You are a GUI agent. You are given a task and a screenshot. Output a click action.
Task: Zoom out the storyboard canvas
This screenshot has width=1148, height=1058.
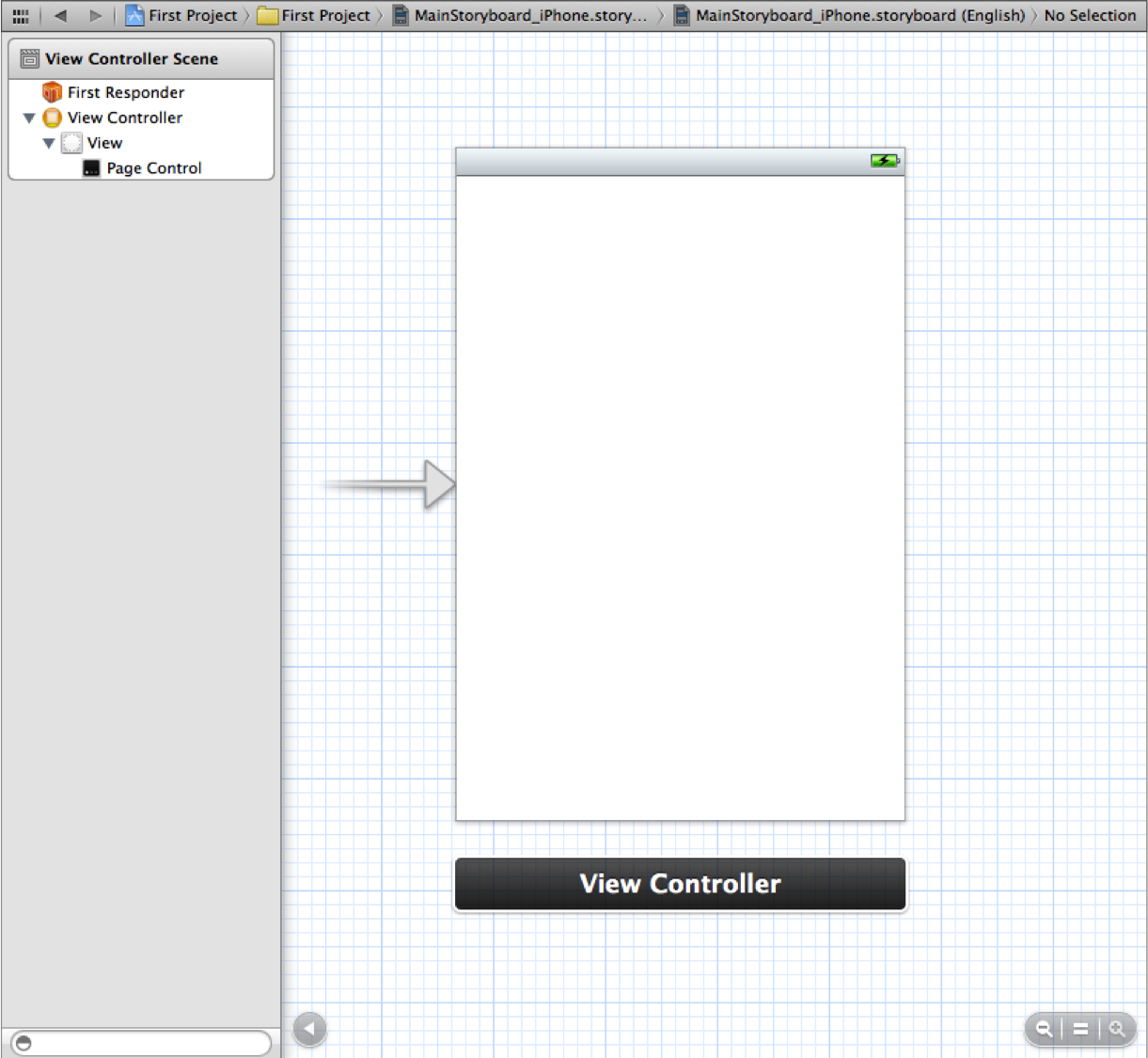1044,1029
